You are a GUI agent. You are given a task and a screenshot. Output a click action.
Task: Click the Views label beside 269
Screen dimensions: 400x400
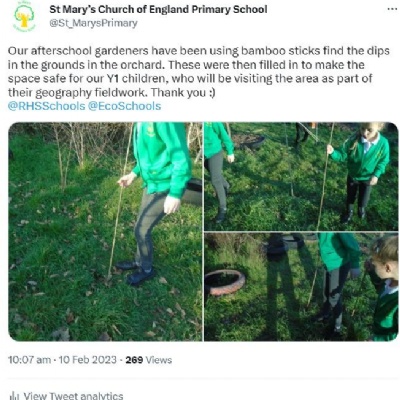159,360
